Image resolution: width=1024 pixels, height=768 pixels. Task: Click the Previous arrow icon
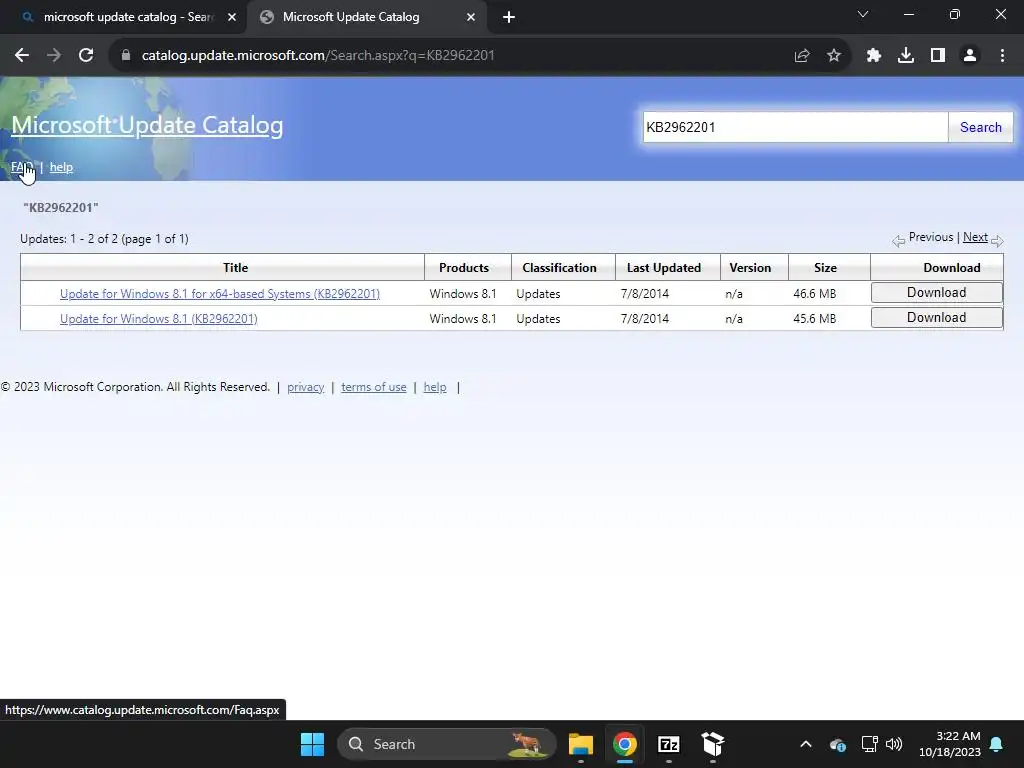point(899,241)
